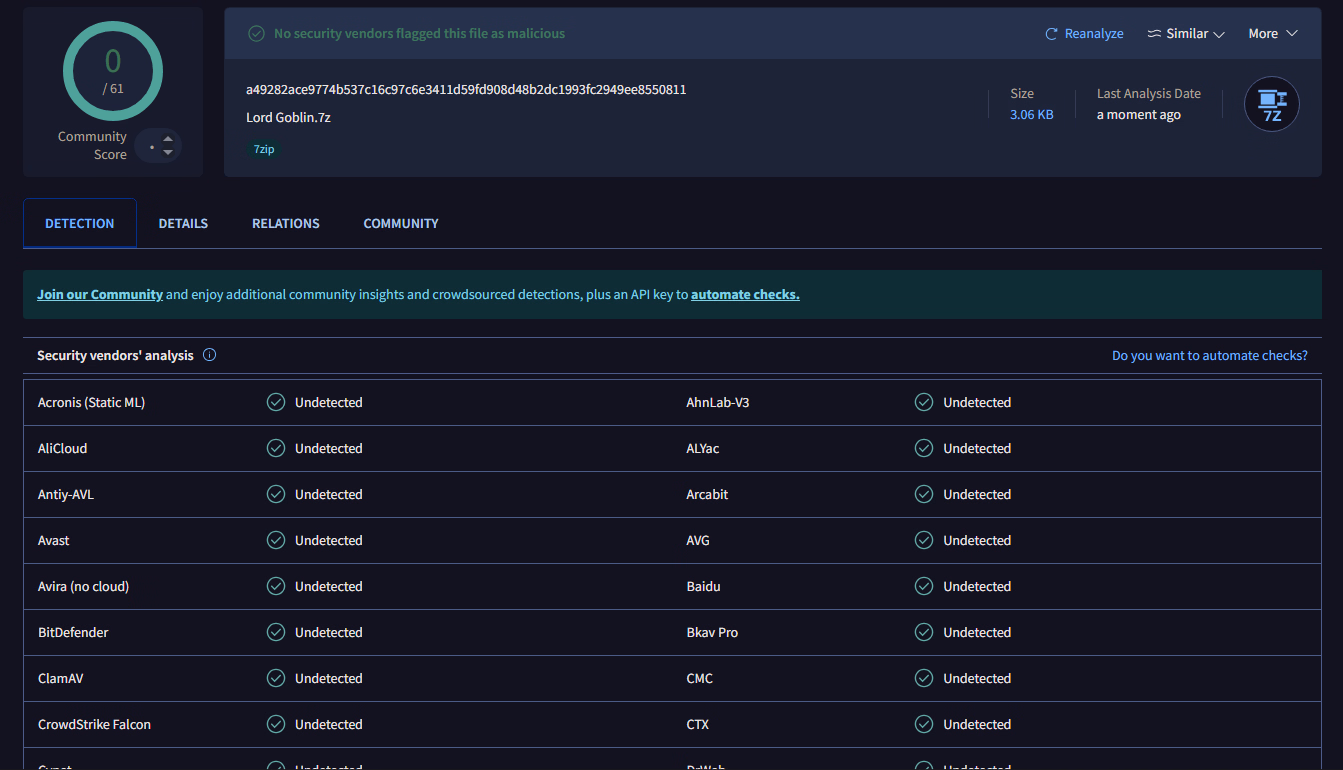Click the Undetected check icon for Acronis
The image size is (1343, 770).
tap(276, 403)
